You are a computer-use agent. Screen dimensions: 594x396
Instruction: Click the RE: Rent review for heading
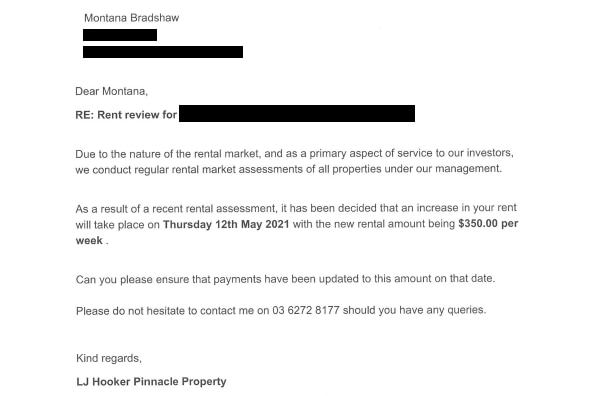[x=126, y=114]
